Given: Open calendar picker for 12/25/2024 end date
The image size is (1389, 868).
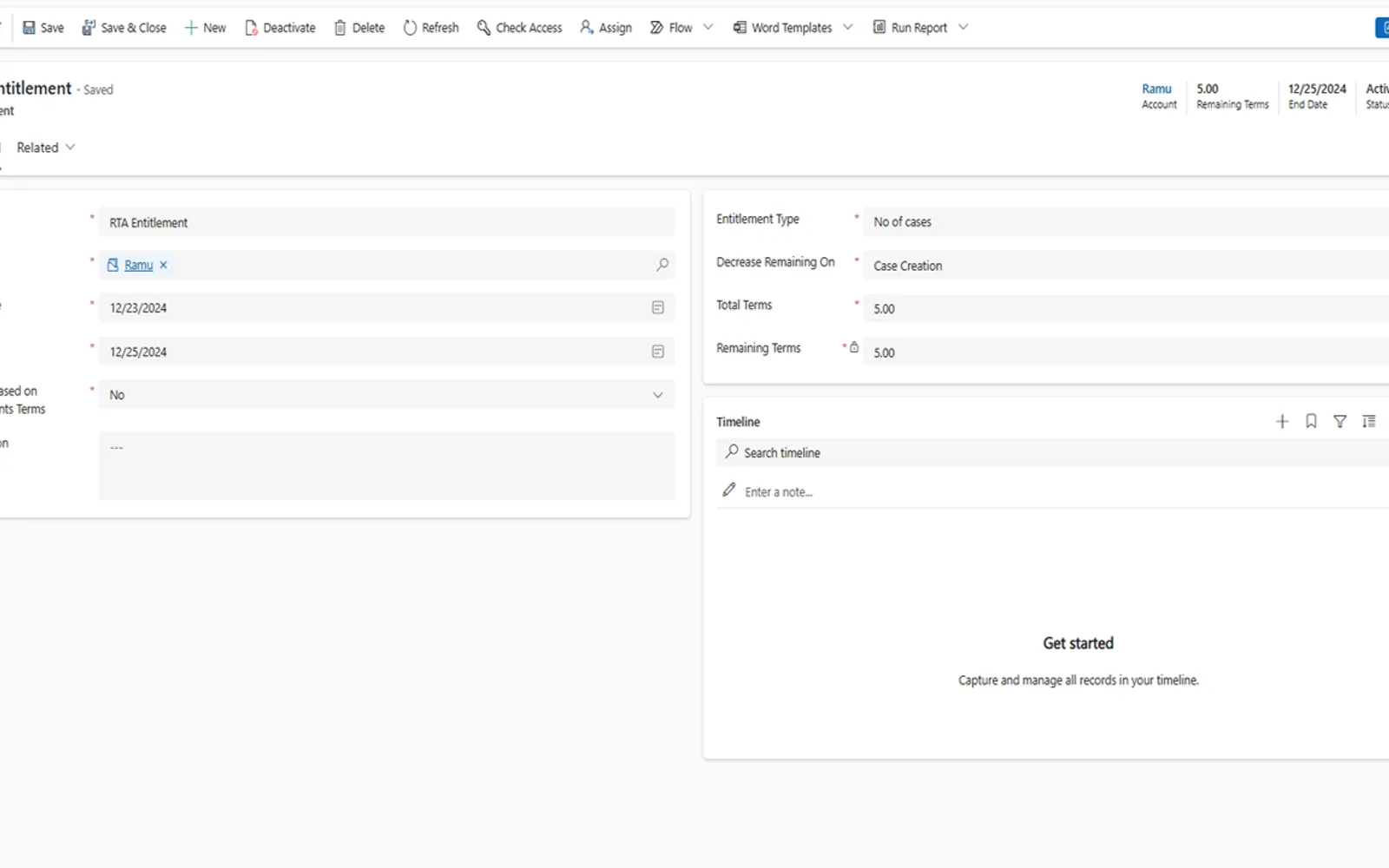Looking at the screenshot, I should [x=658, y=352].
